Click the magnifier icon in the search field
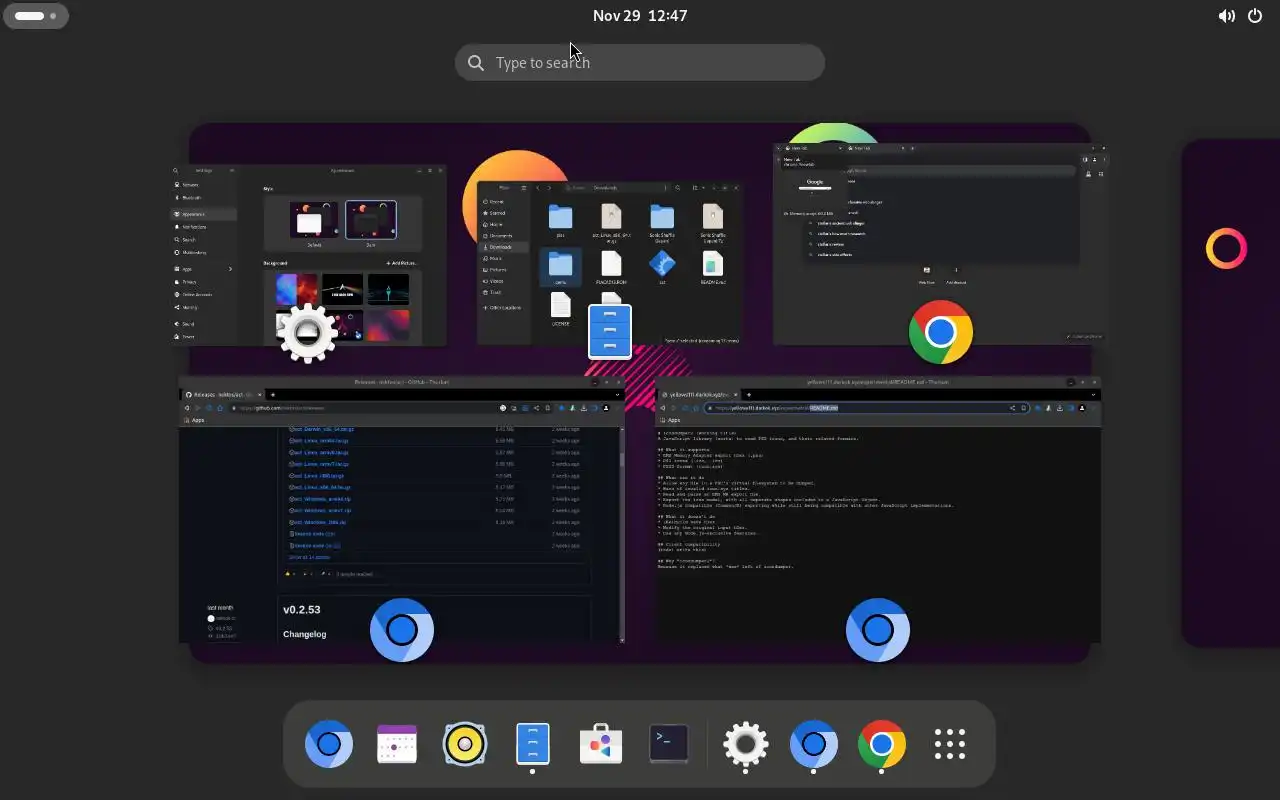The height and width of the screenshot is (800, 1280). coord(476,63)
